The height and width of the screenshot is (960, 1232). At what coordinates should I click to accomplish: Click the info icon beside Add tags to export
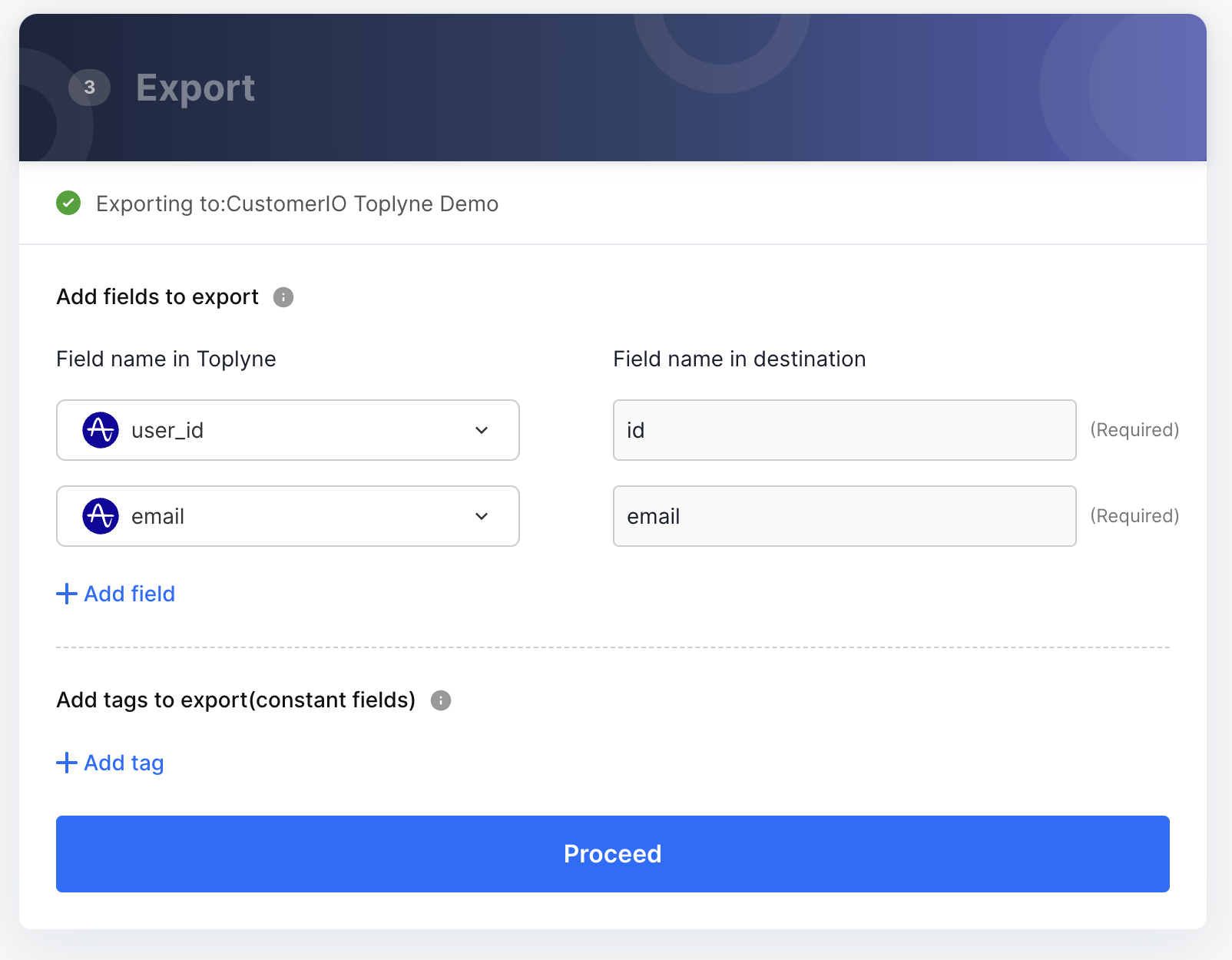[x=441, y=700]
